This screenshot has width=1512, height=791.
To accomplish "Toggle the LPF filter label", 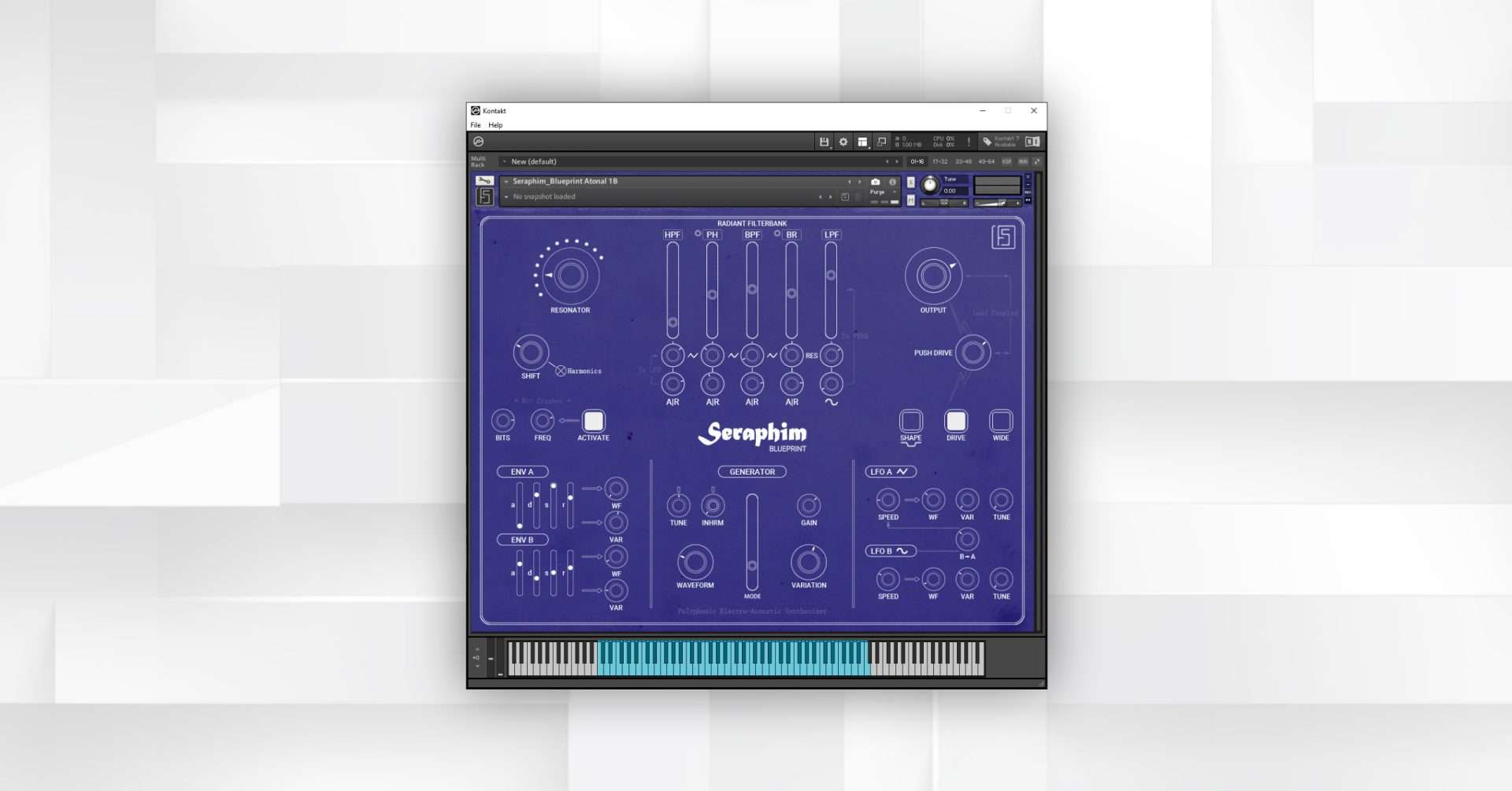I will pos(832,235).
